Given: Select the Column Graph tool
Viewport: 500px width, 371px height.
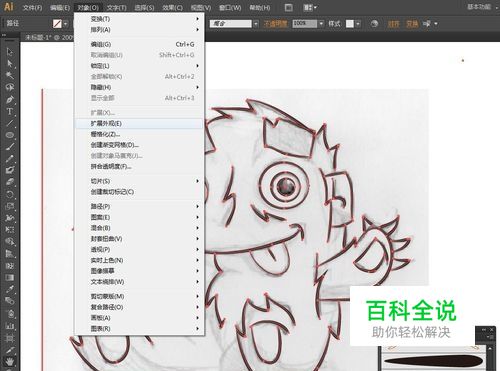Looking at the screenshot, I should pos(9,325).
